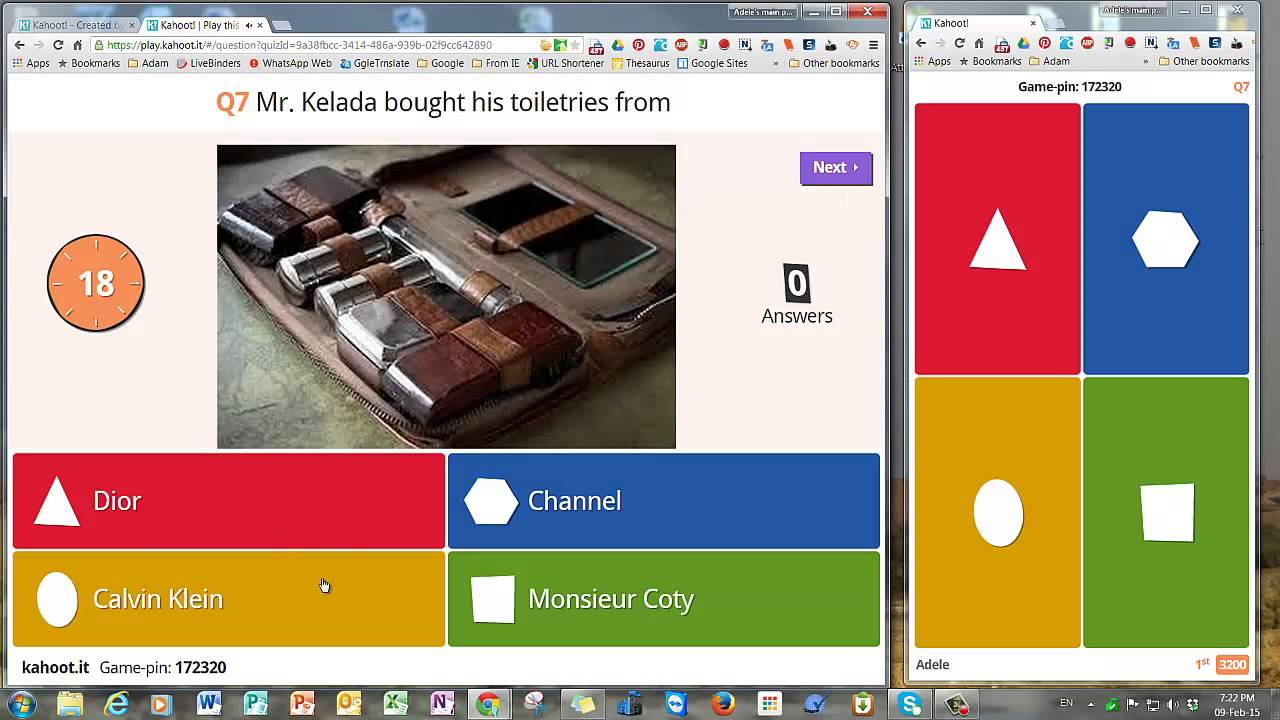
Task: Tap the blue hexagon tile in right window
Action: tap(1166, 239)
